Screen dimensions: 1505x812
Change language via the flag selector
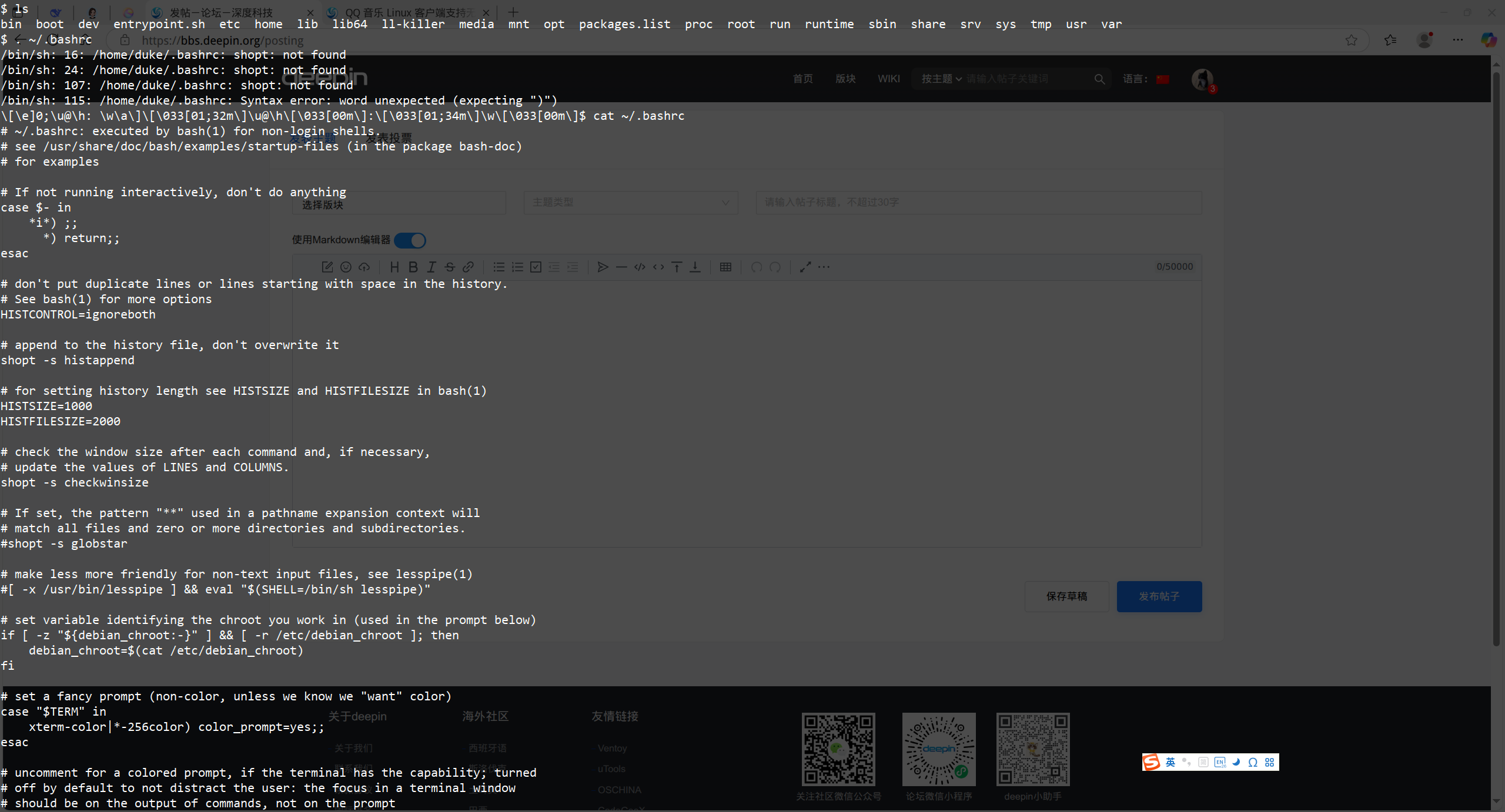click(x=1162, y=79)
